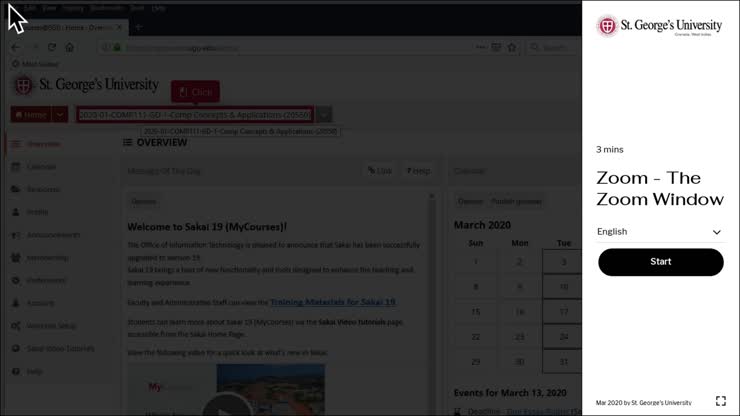
Task: Click Link in Message Of The Day panel
Action: pos(380,171)
